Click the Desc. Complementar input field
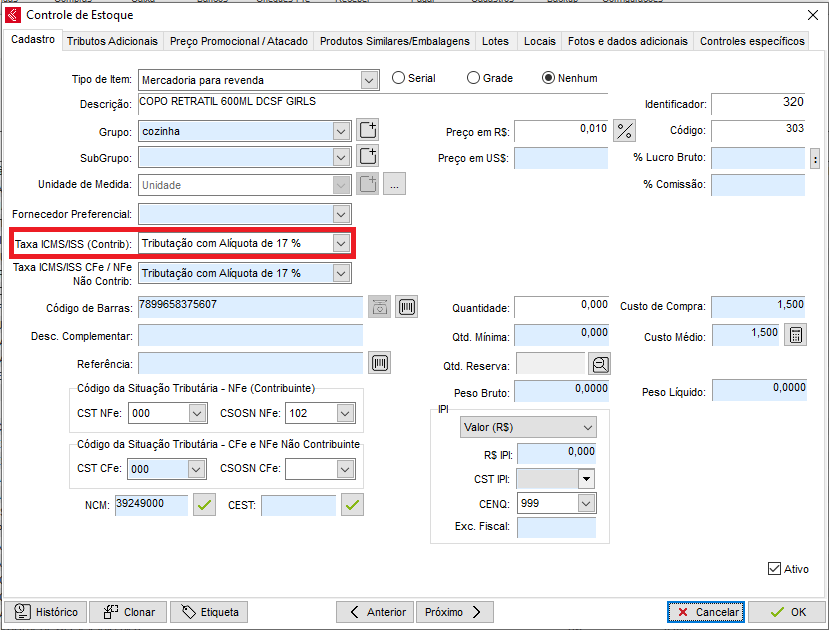Viewport: 829px width, 630px height. [x=250, y=335]
